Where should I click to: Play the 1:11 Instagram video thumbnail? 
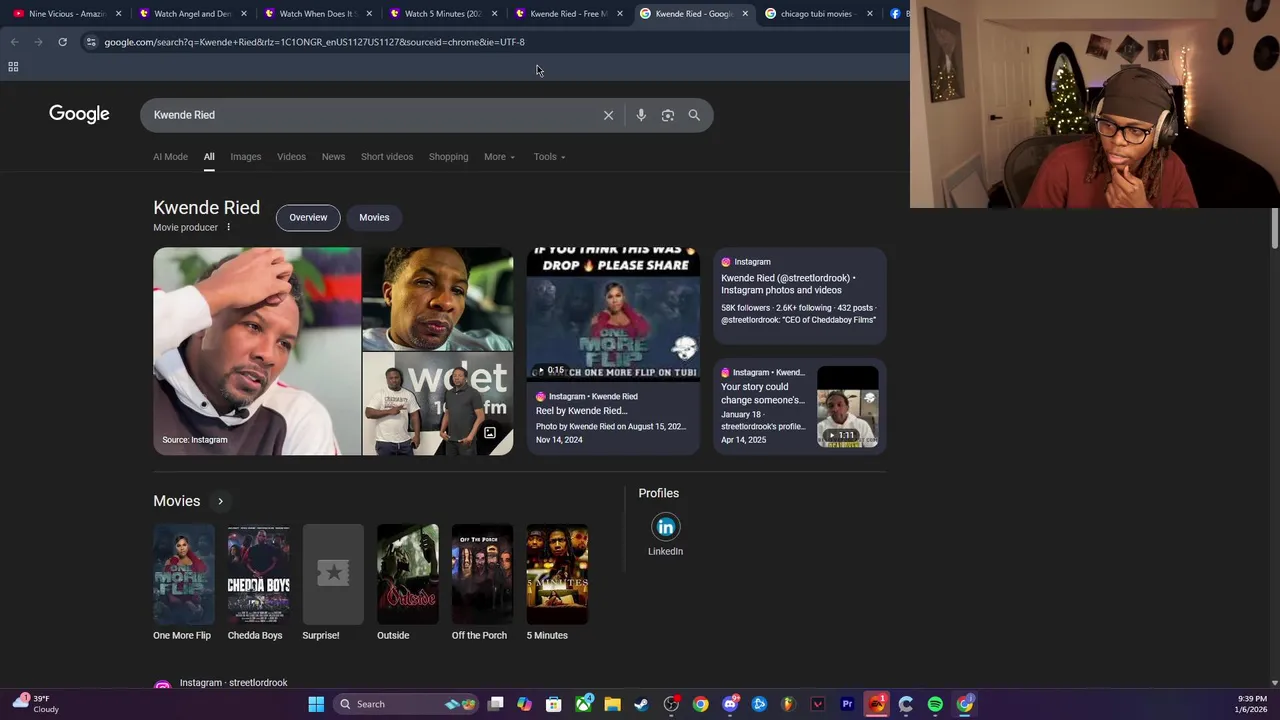[848, 407]
